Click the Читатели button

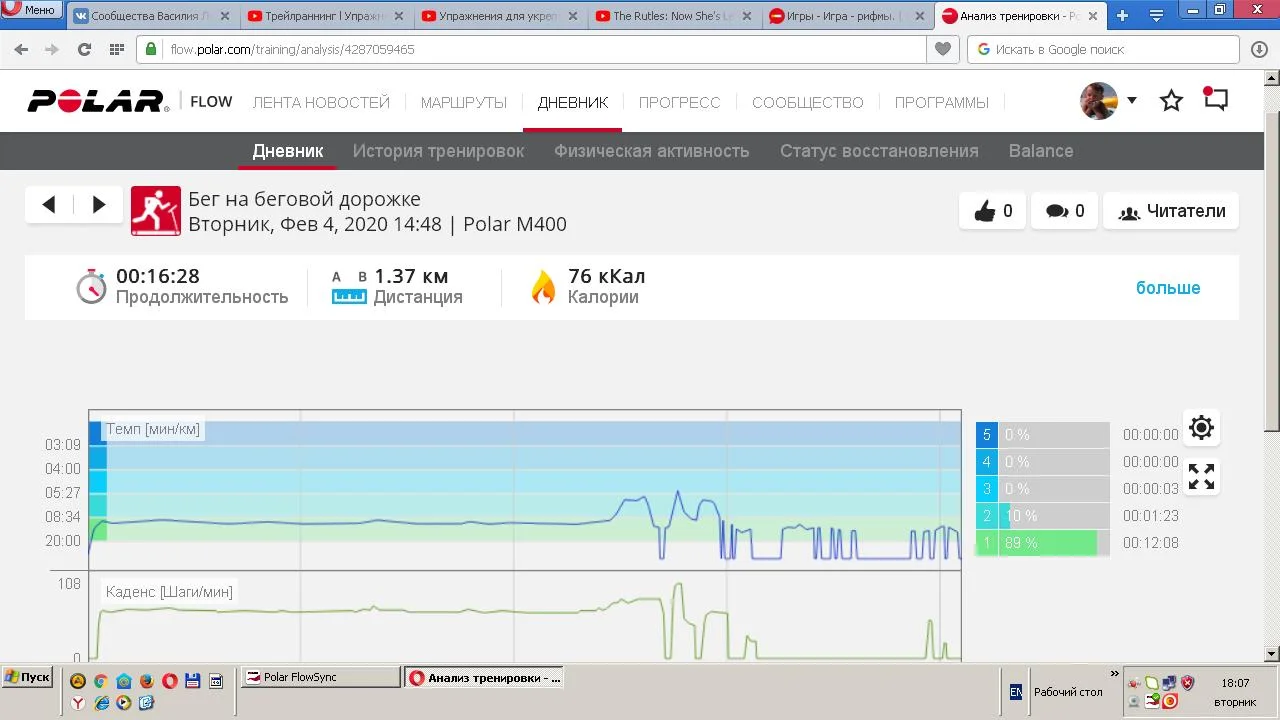[x=1171, y=211]
